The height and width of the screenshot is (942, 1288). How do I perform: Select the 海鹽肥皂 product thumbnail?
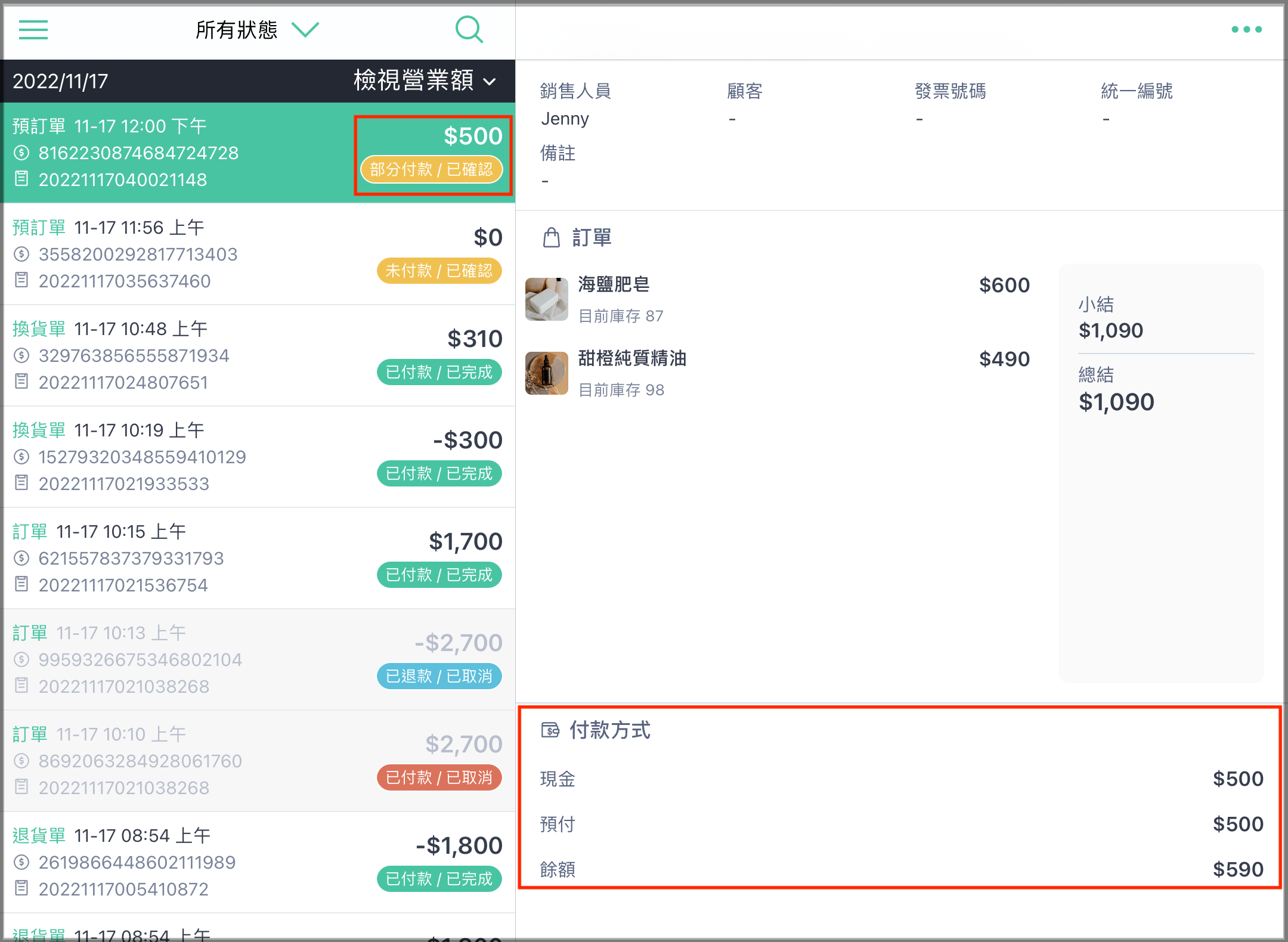click(x=547, y=299)
